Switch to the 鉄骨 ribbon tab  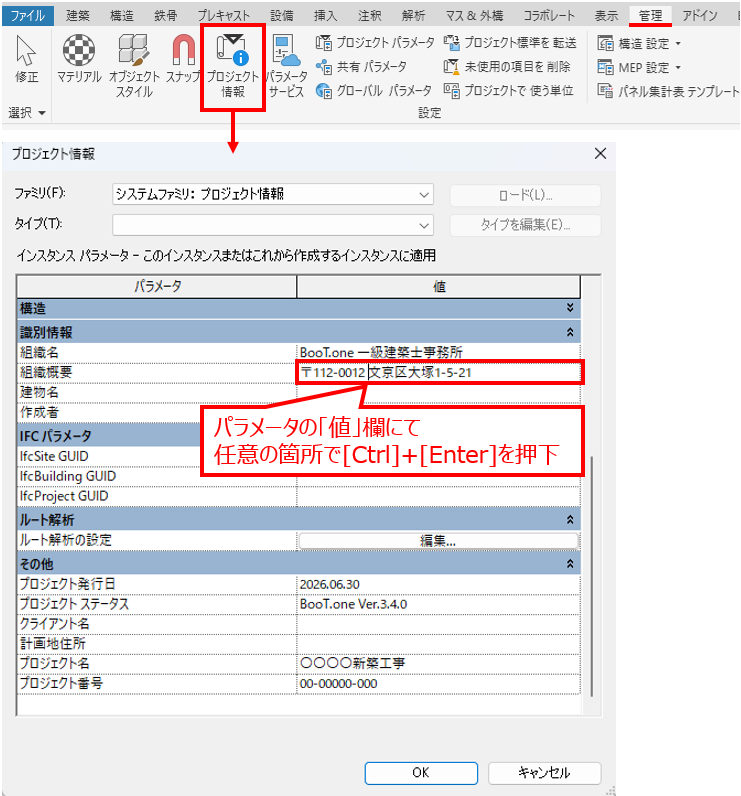[x=166, y=16]
